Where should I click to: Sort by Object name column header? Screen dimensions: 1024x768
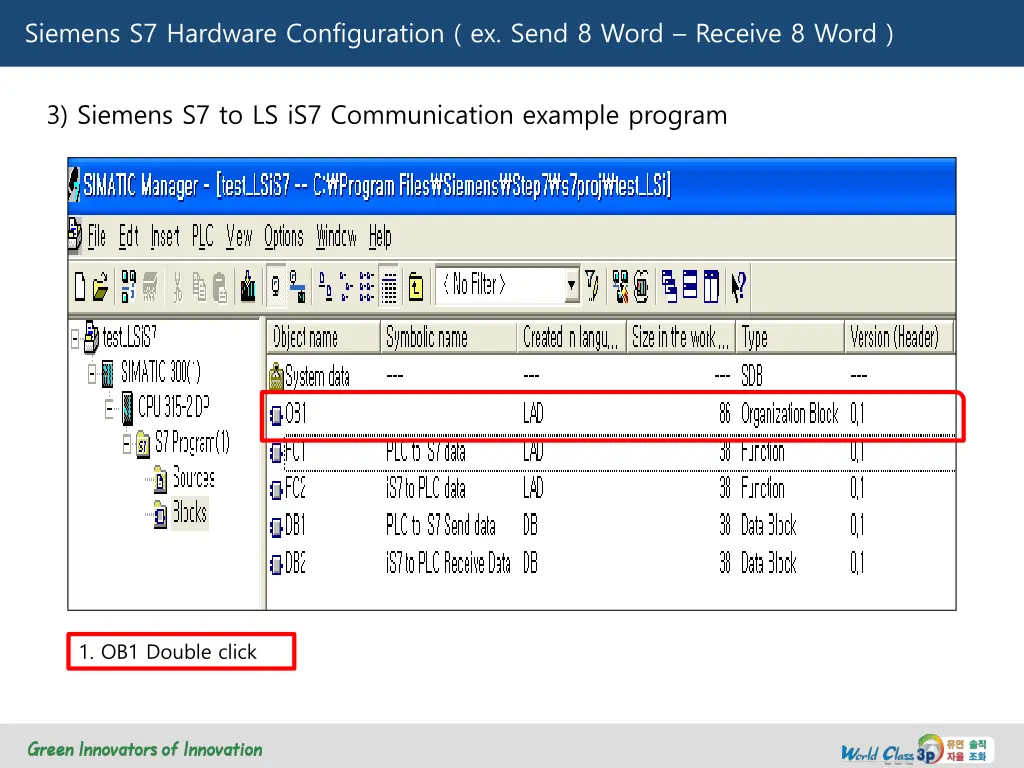[323, 338]
